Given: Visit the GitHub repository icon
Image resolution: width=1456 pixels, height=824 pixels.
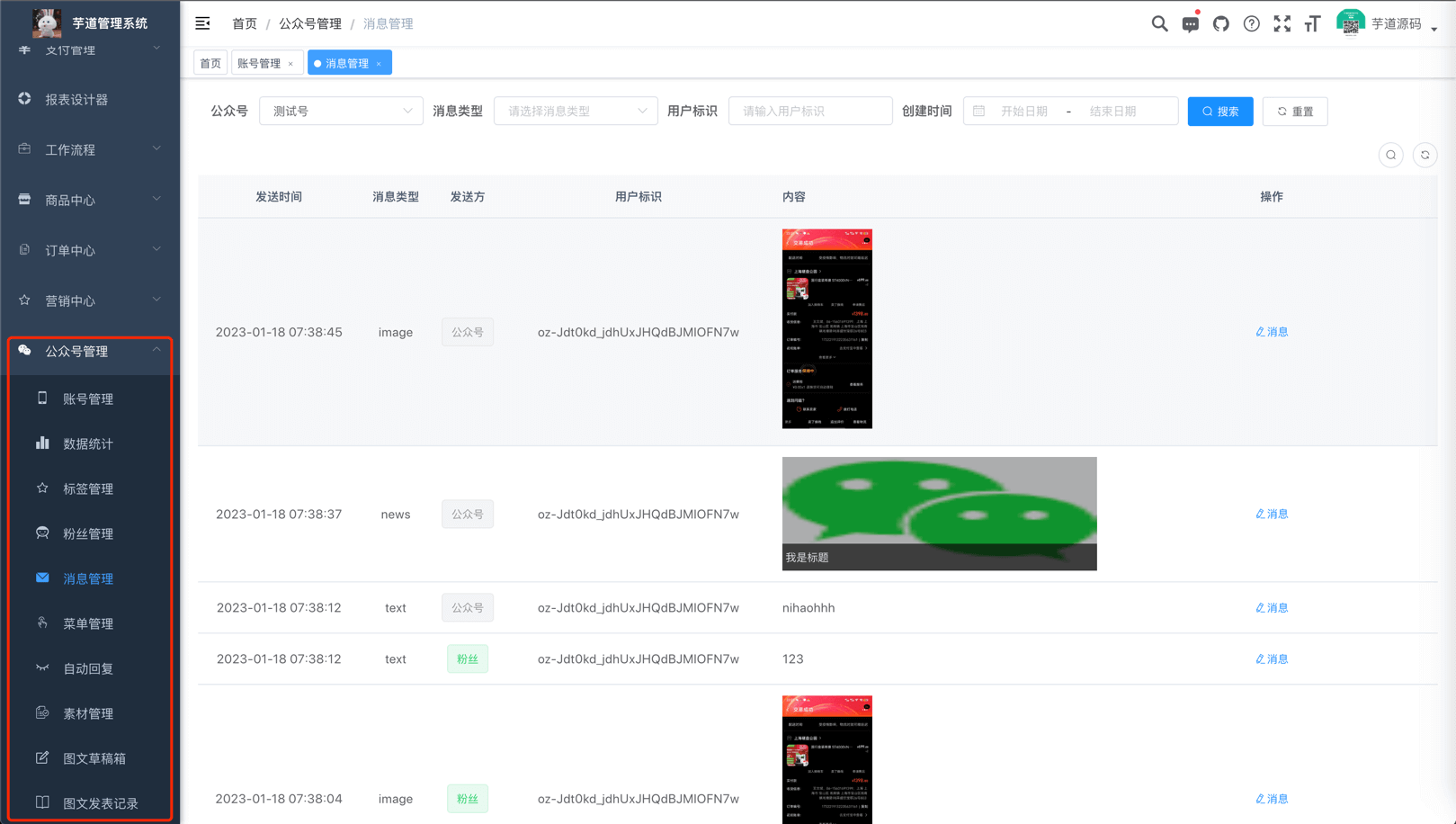Looking at the screenshot, I should point(1220,23).
